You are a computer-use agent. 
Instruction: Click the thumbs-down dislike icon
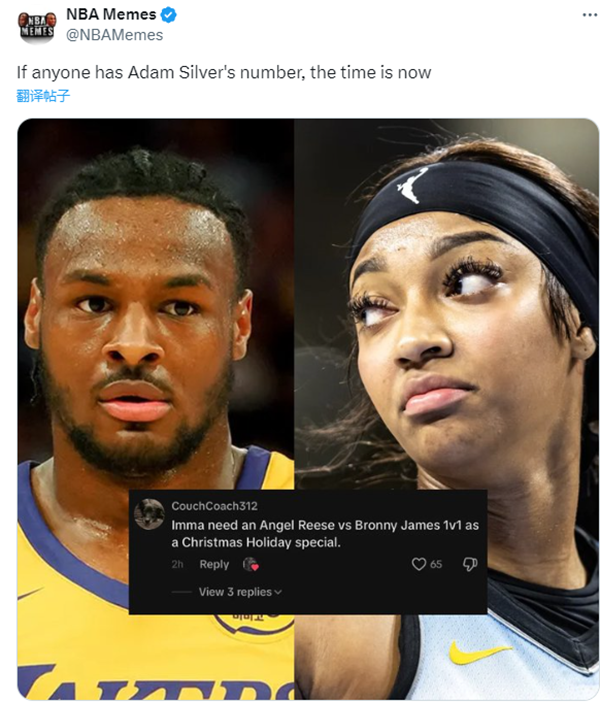(x=470, y=564)
